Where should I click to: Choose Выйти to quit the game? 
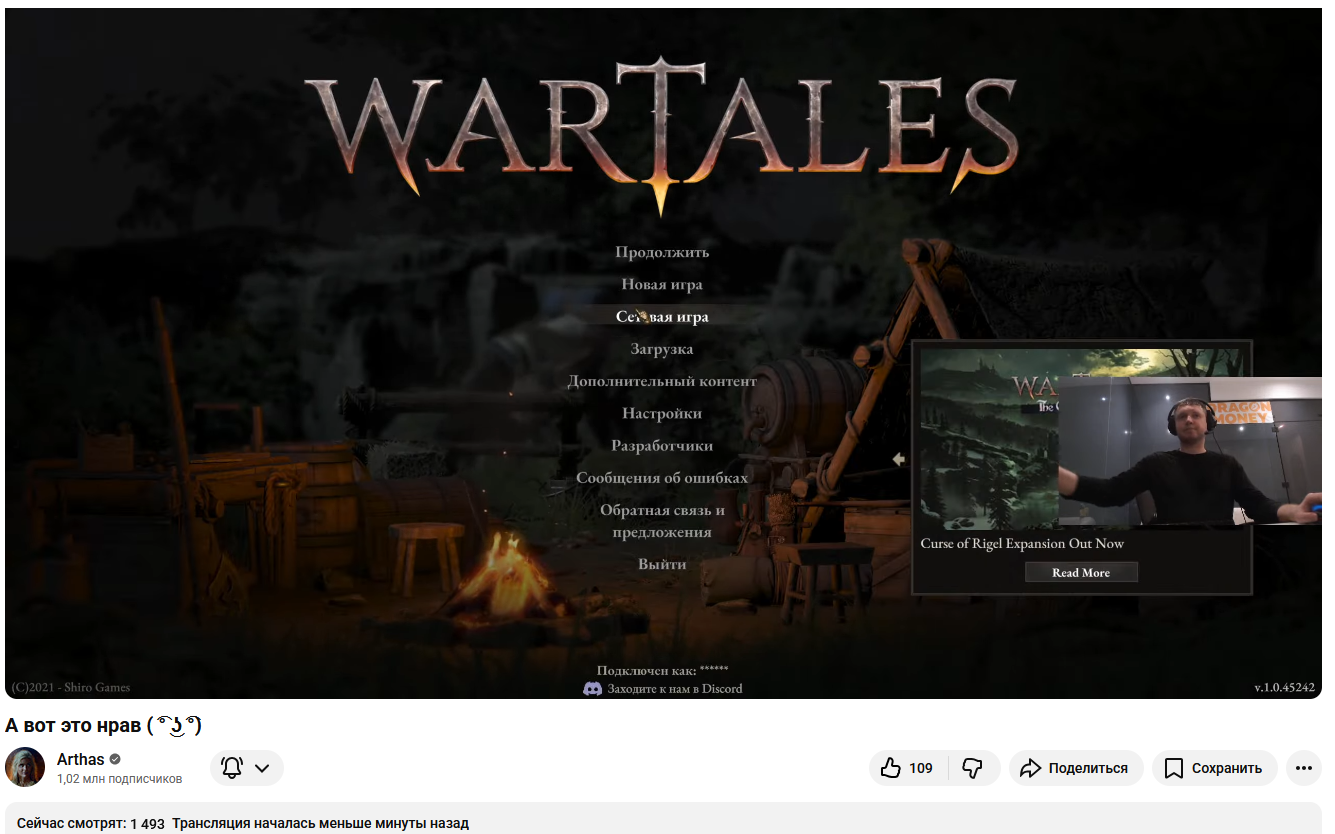tap(662, 564)
